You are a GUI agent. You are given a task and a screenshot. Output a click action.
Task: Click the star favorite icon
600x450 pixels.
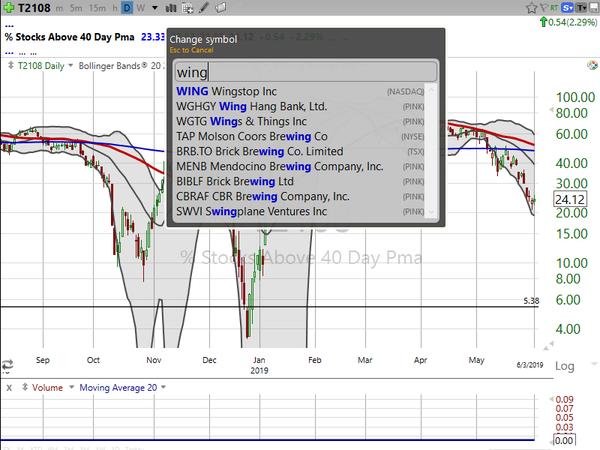click(532, 8)
